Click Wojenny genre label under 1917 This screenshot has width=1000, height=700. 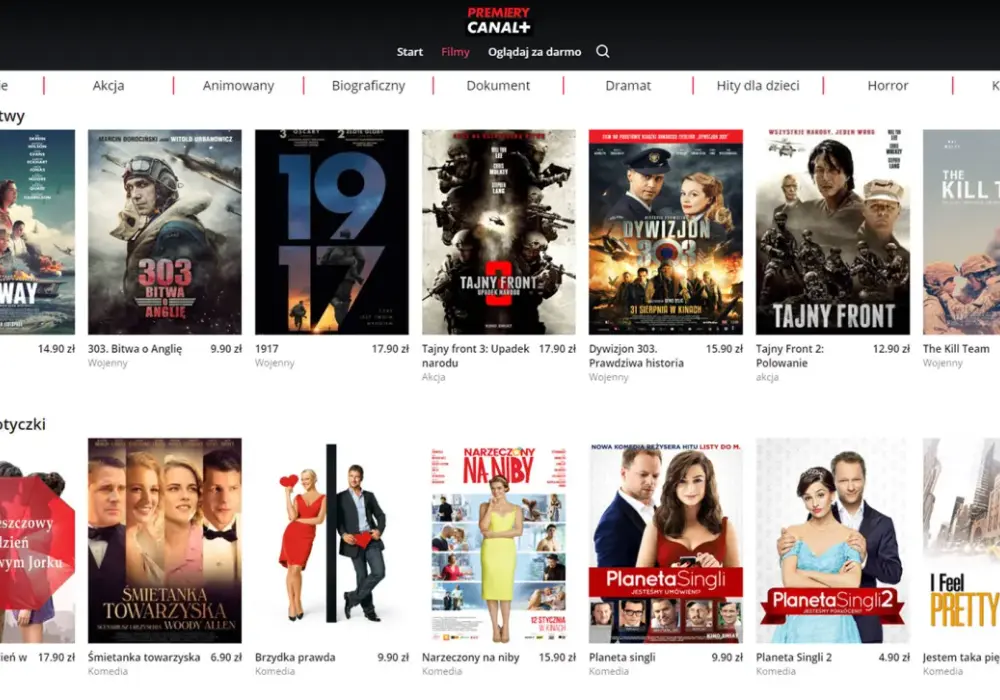click(x=275, y=363)
